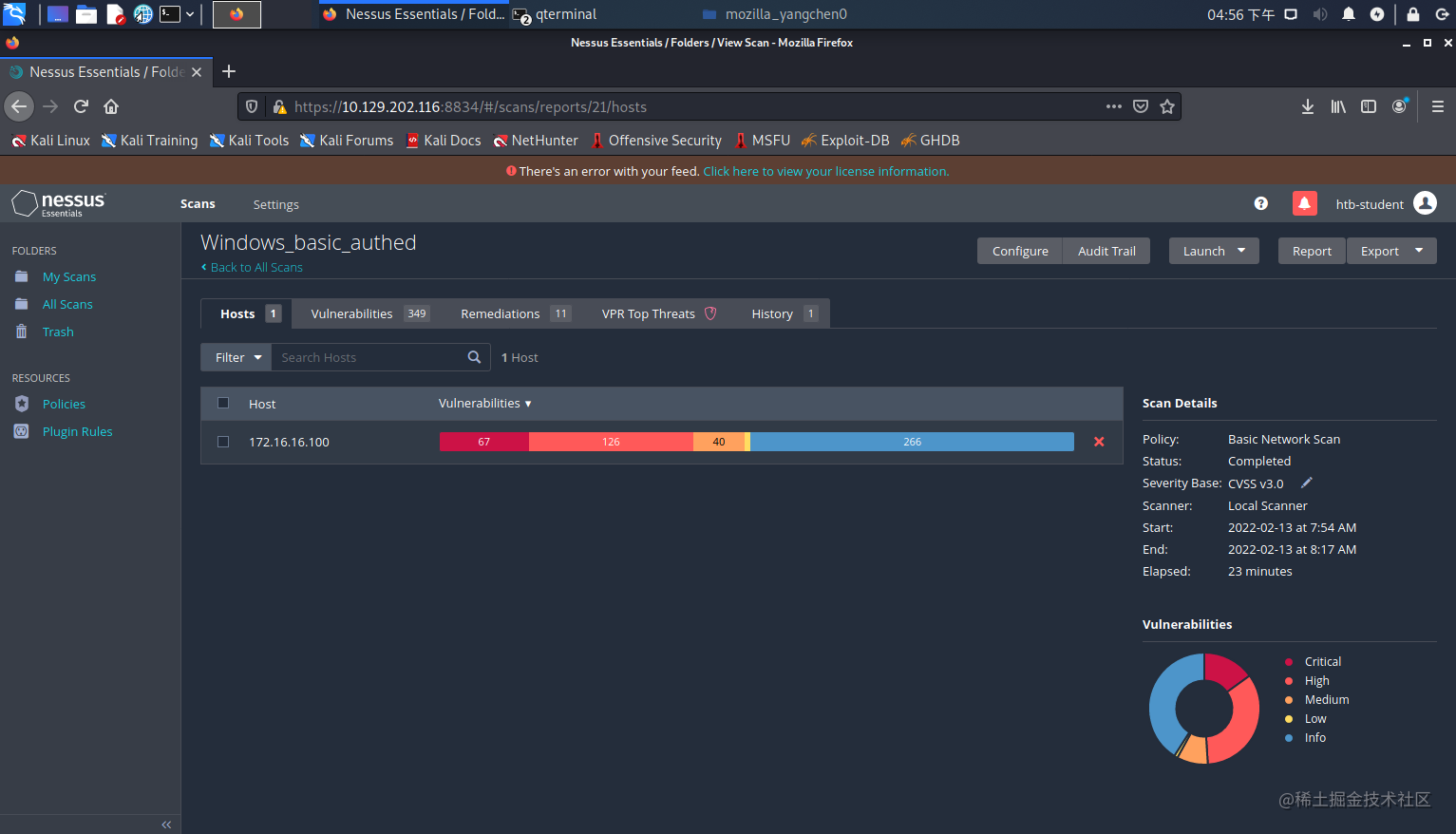1456x834 pixels.
Task: Launch the text editor from the panel
Action: pyautogui.click(x=116, y=14)
